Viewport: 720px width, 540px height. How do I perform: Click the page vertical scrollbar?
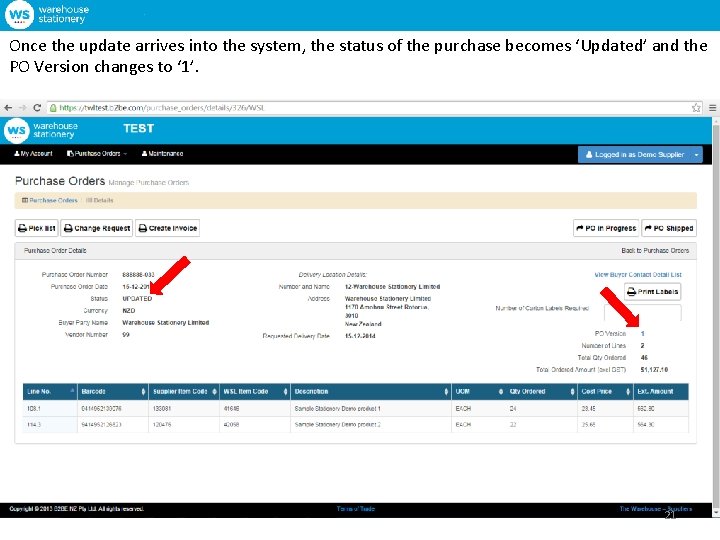(x=715, y=317)
